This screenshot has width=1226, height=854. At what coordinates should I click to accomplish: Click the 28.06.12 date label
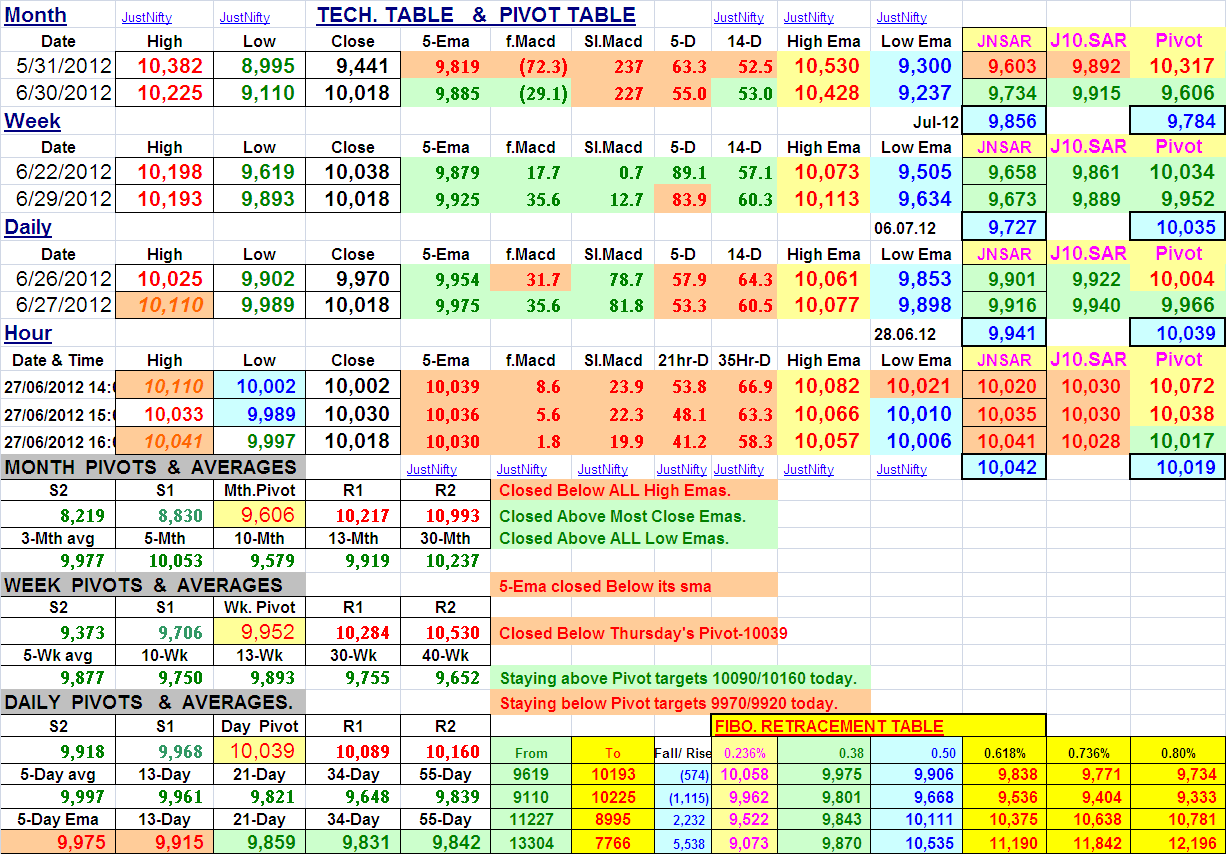(x=916, y=333)
